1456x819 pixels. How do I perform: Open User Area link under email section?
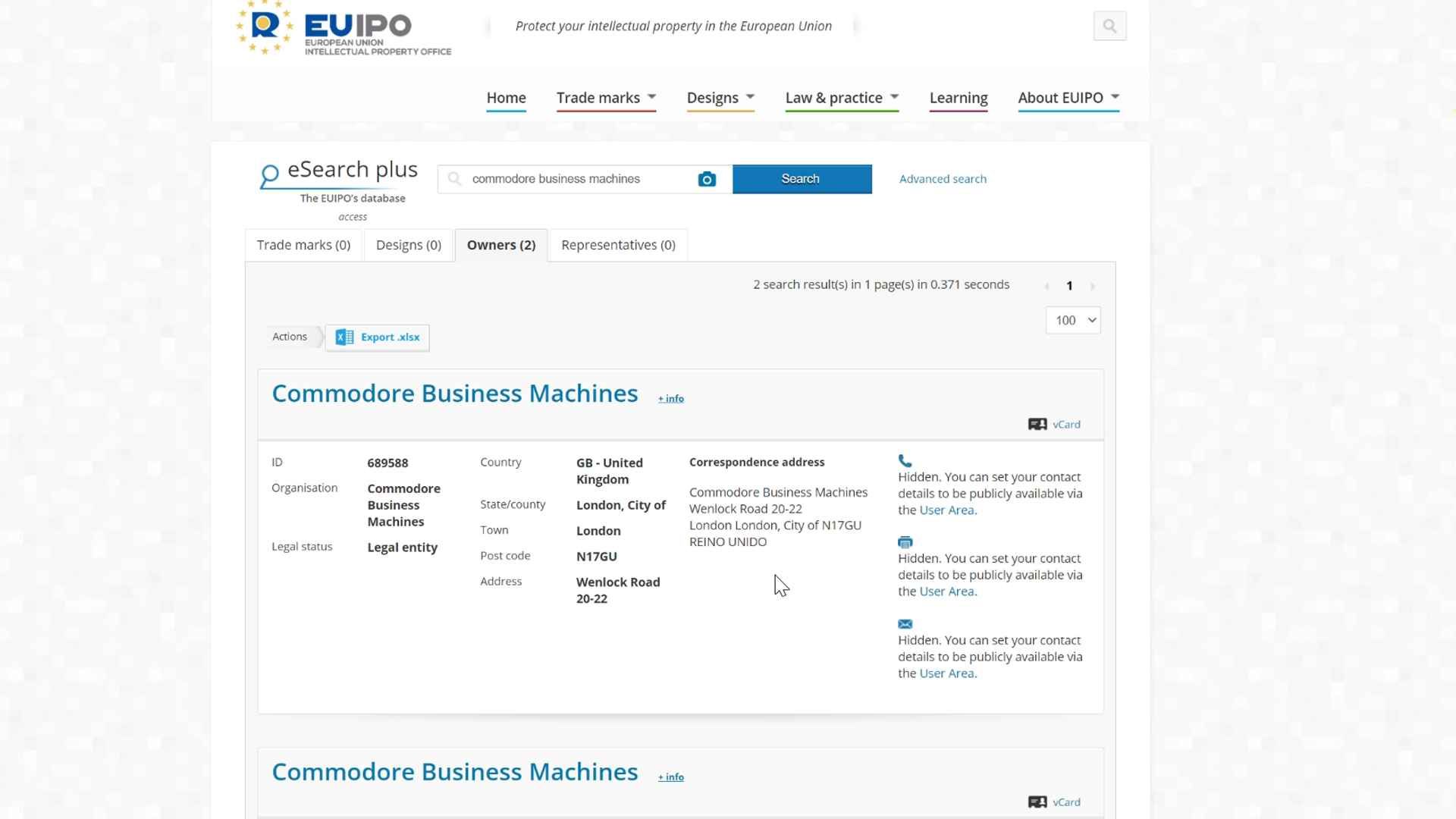(x=947, y=673)
